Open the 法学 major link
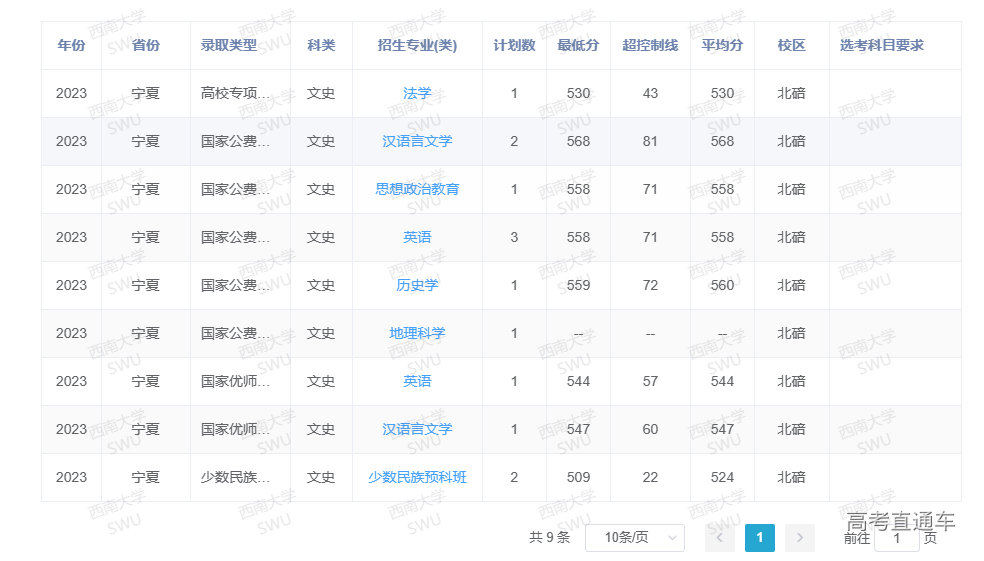 (417, 93)
